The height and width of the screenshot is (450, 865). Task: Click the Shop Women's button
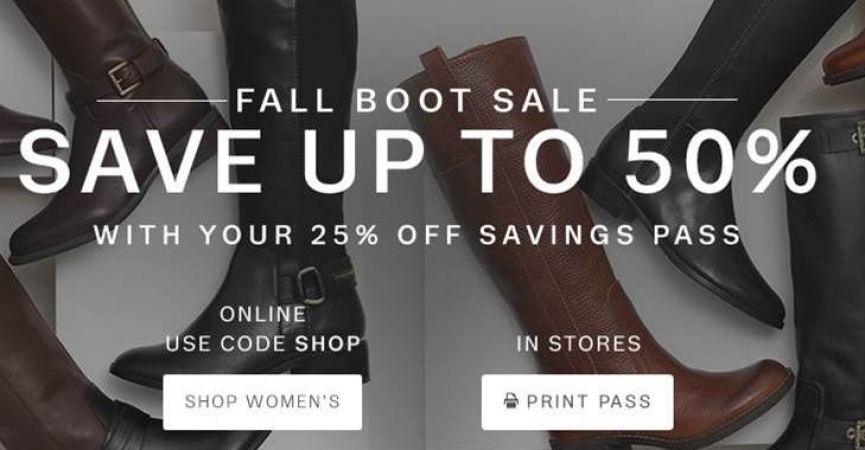coord(263,402)
